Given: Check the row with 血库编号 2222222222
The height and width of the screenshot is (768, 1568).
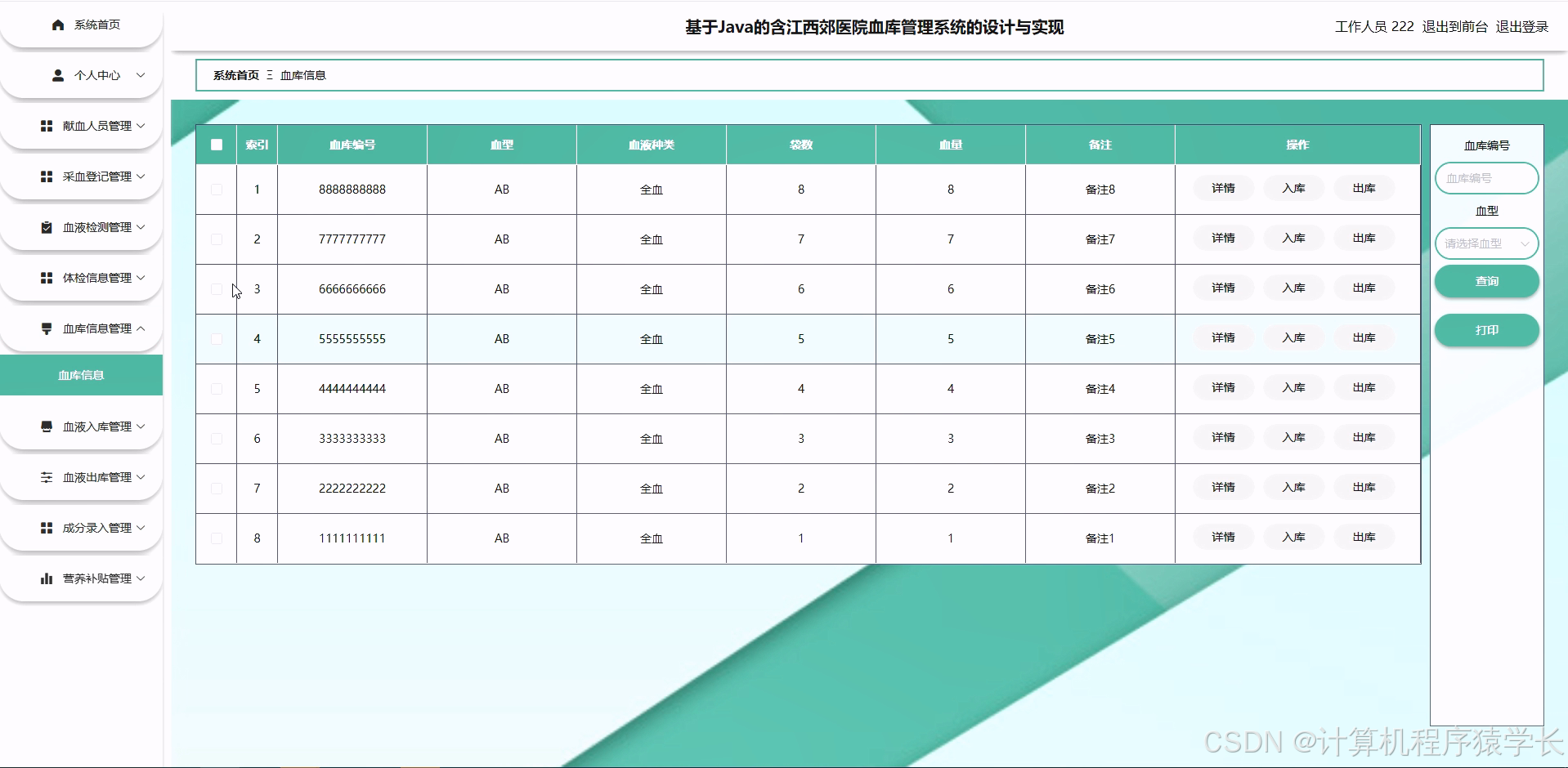Looking at the screenshot, I should [x=217, y=489].
